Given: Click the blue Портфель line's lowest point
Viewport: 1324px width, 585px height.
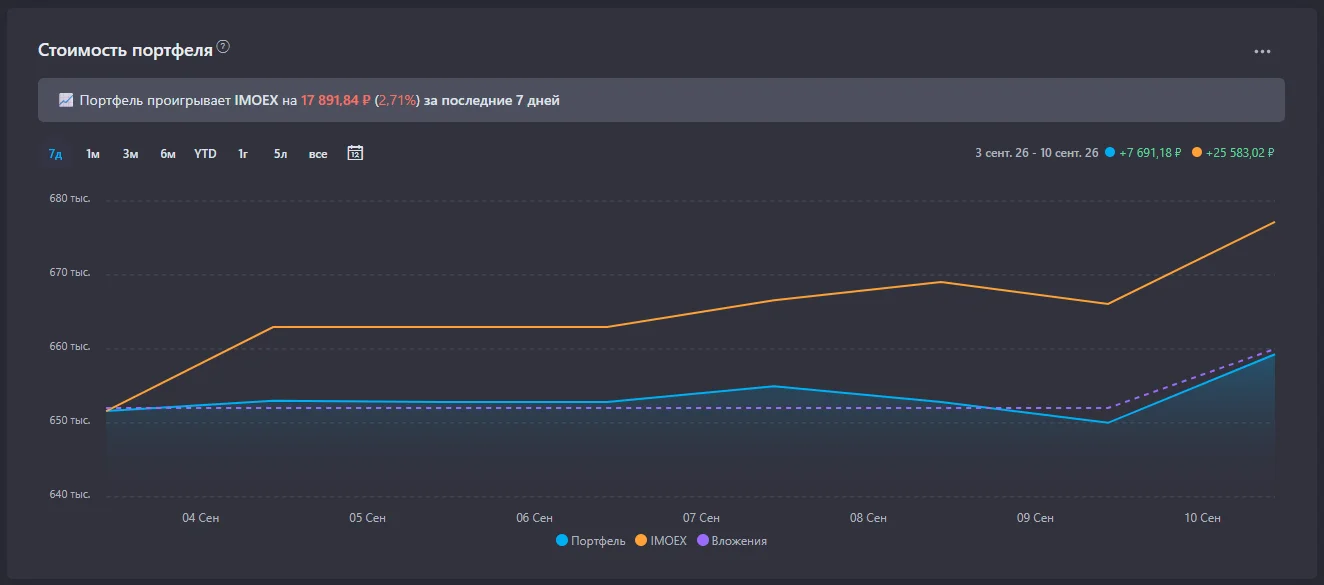Looking at the screenshot, I should tap(1108, 422).
